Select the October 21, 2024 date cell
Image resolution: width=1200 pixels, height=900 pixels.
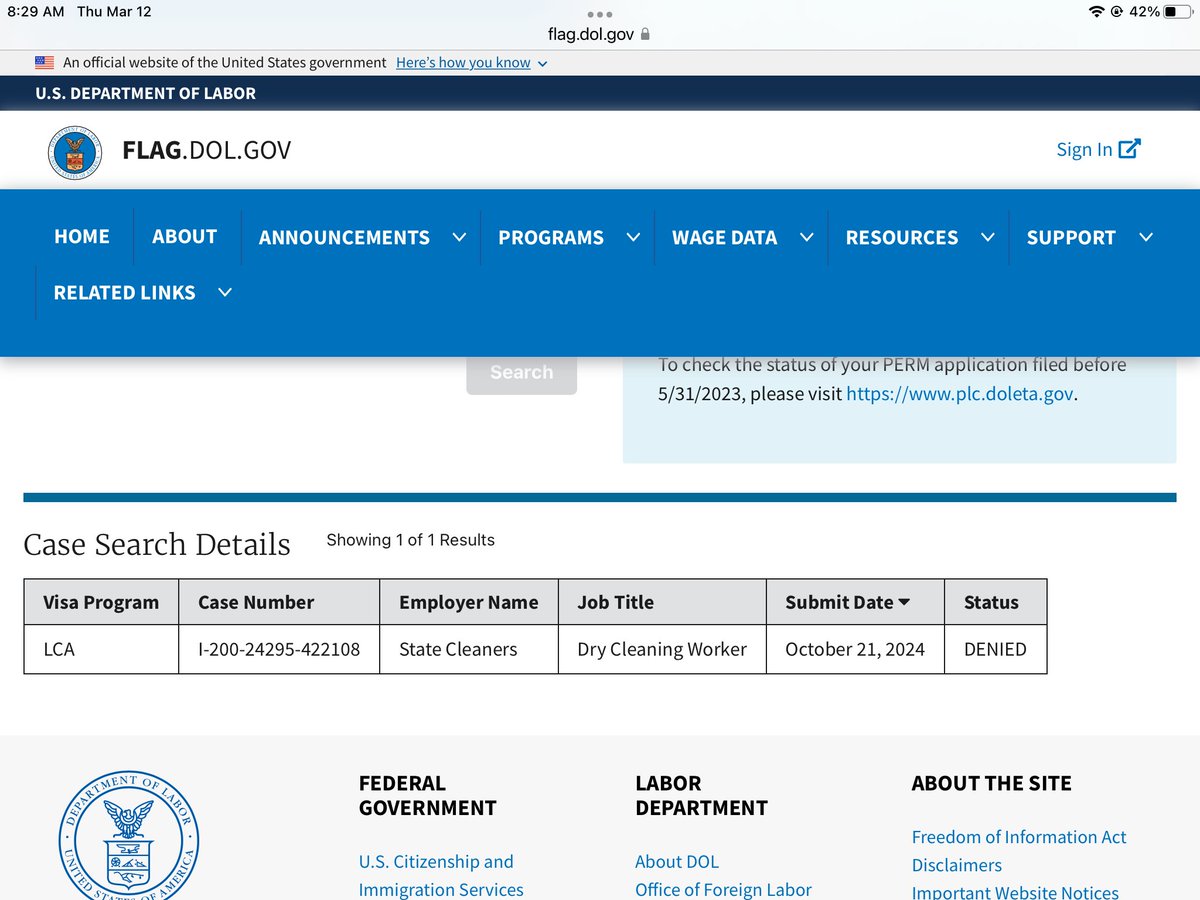click(855, 649)
